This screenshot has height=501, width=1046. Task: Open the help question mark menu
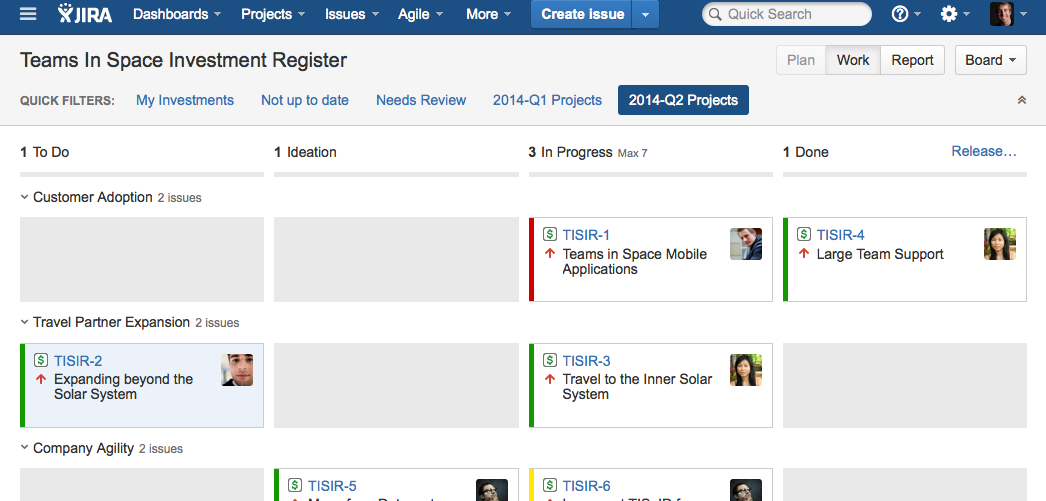(906, 14)
